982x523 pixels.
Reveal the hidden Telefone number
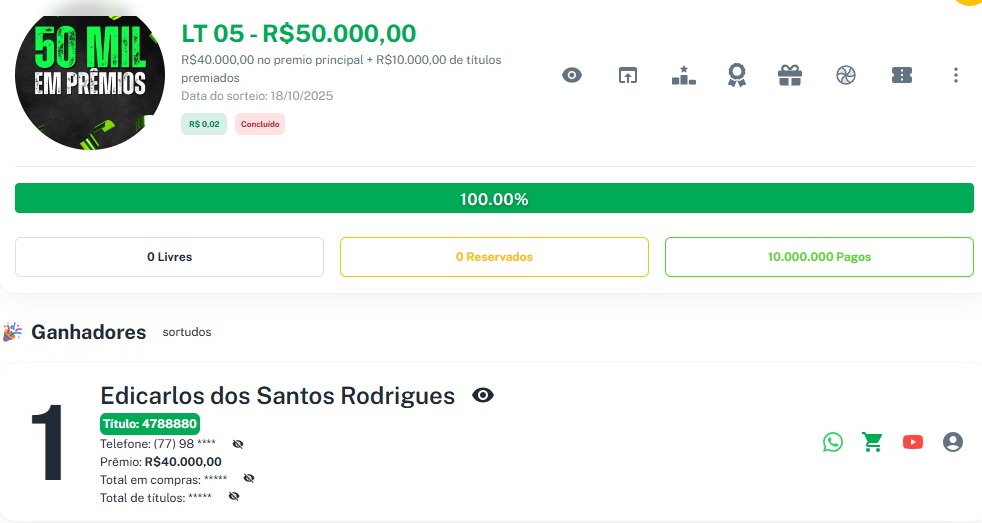238,444
